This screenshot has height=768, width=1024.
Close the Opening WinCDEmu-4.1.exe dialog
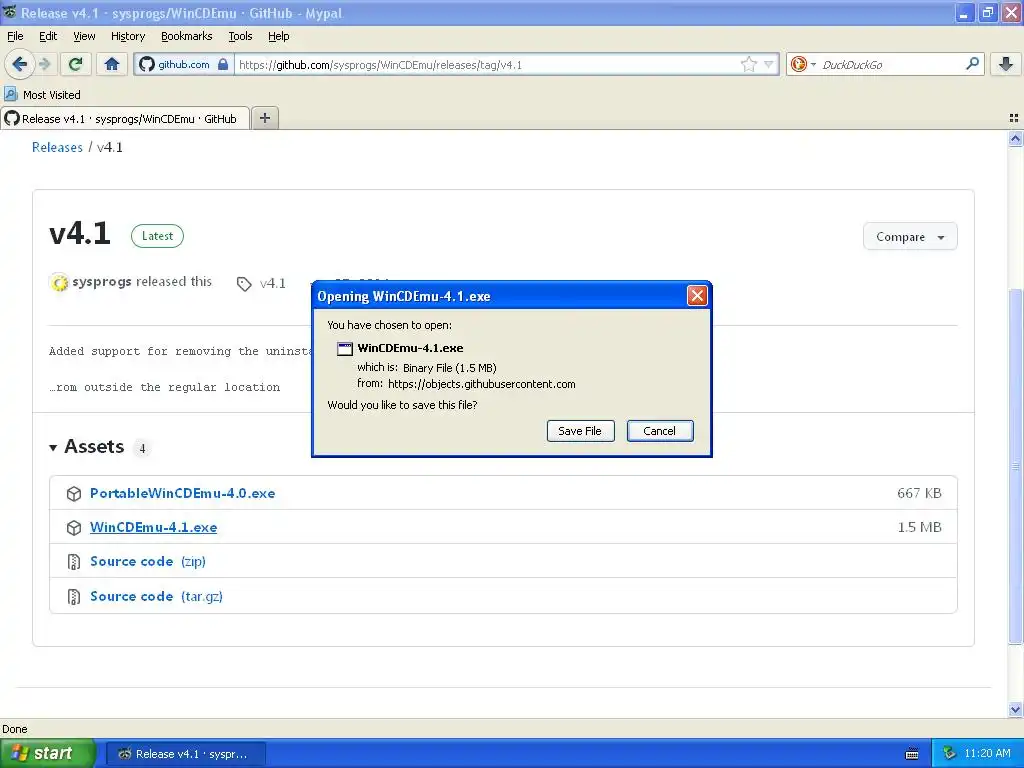(697, 296)
